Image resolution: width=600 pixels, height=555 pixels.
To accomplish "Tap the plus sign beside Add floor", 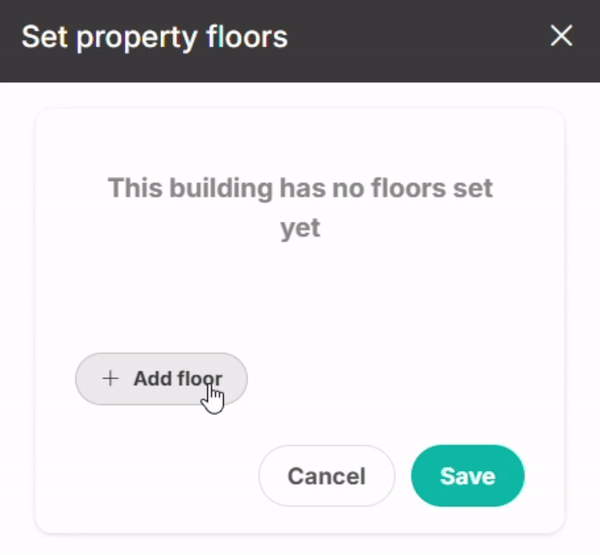I will [110, 379].
